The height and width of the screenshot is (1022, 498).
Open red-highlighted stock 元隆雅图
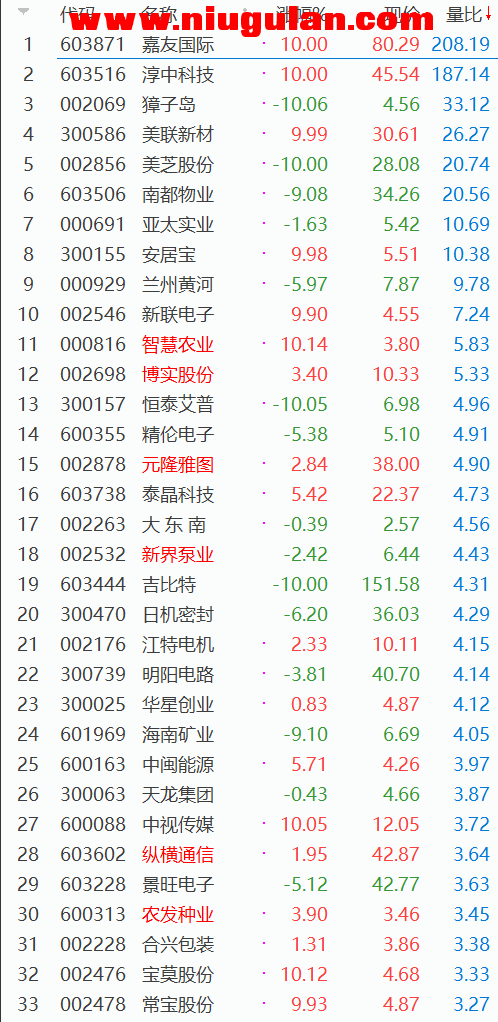tap(178, 465)
